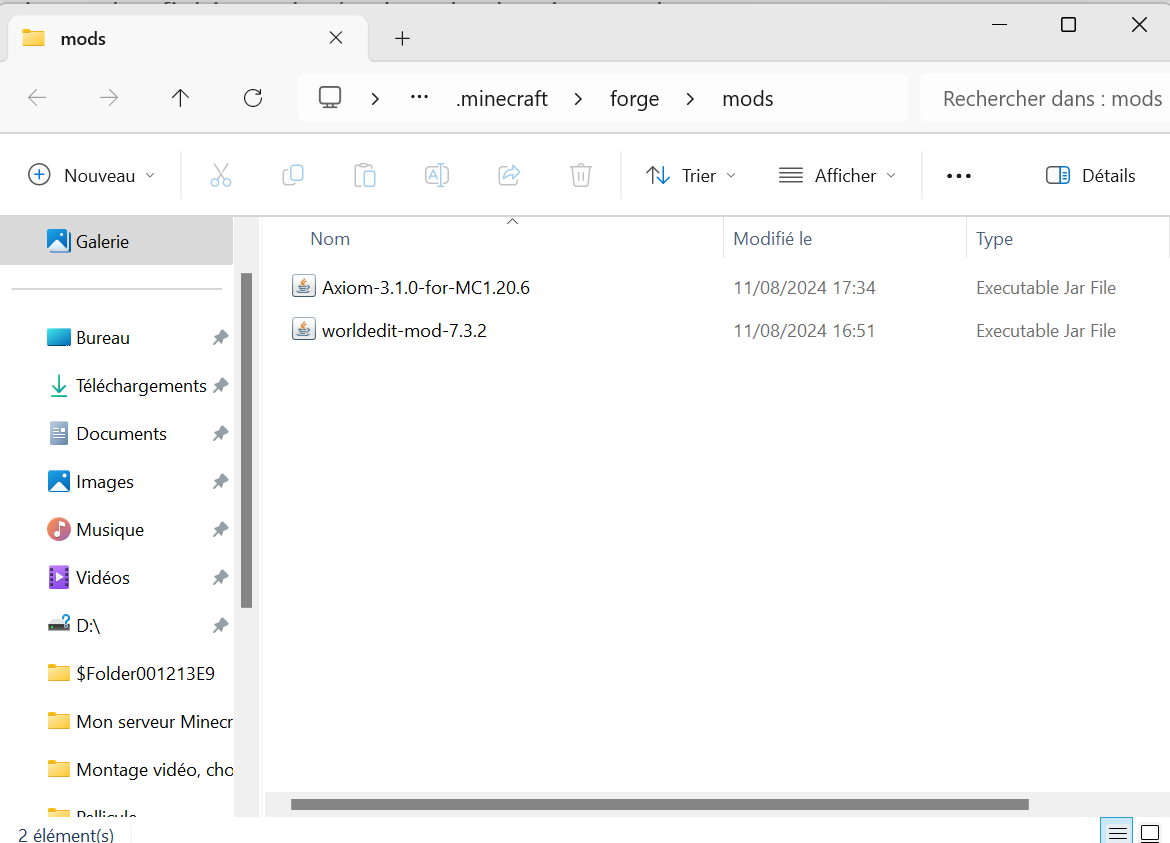Toggle the Détails pane
1170x843 pixels.
tap(1091, 175)
